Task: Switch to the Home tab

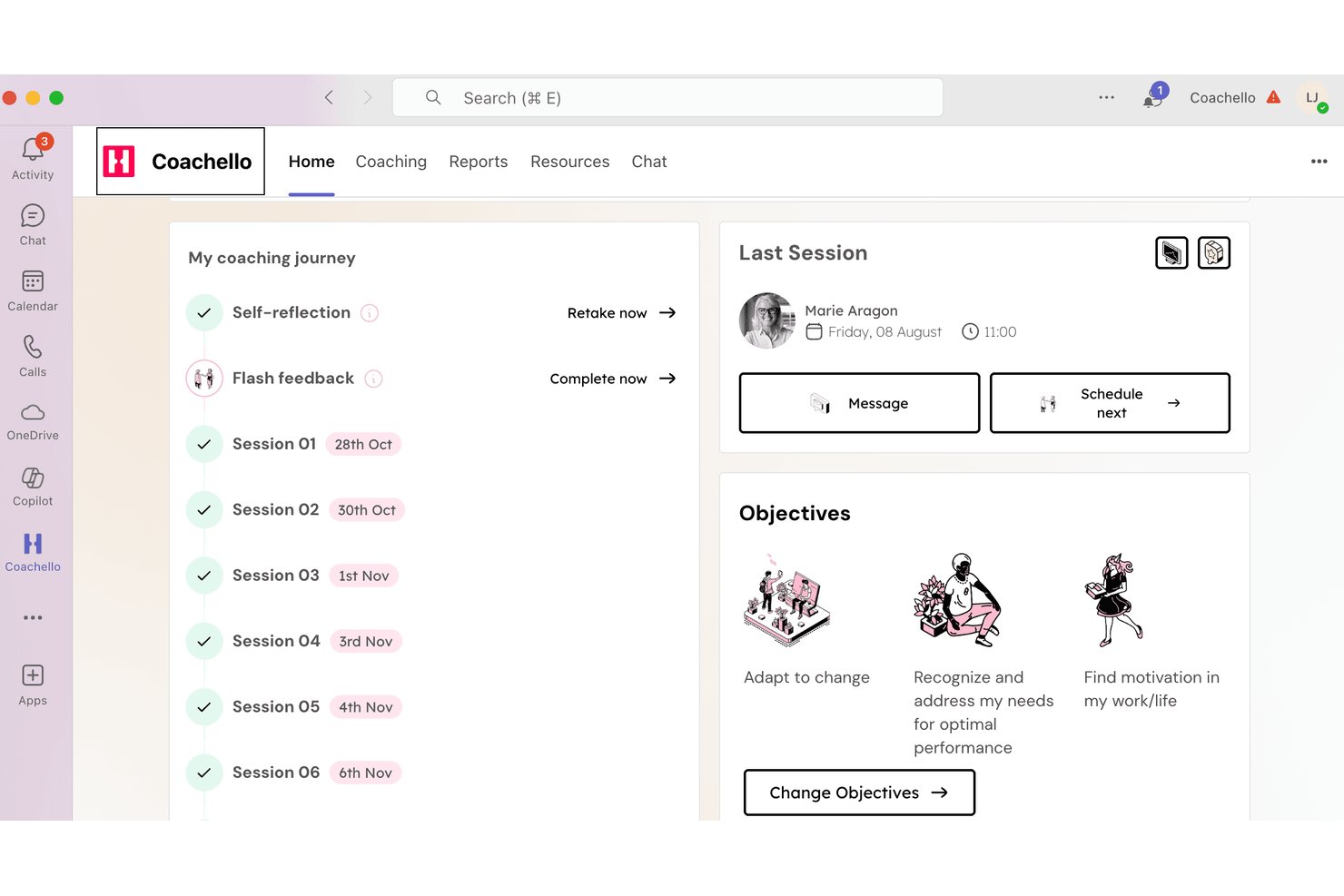Action: pos(311,162)
